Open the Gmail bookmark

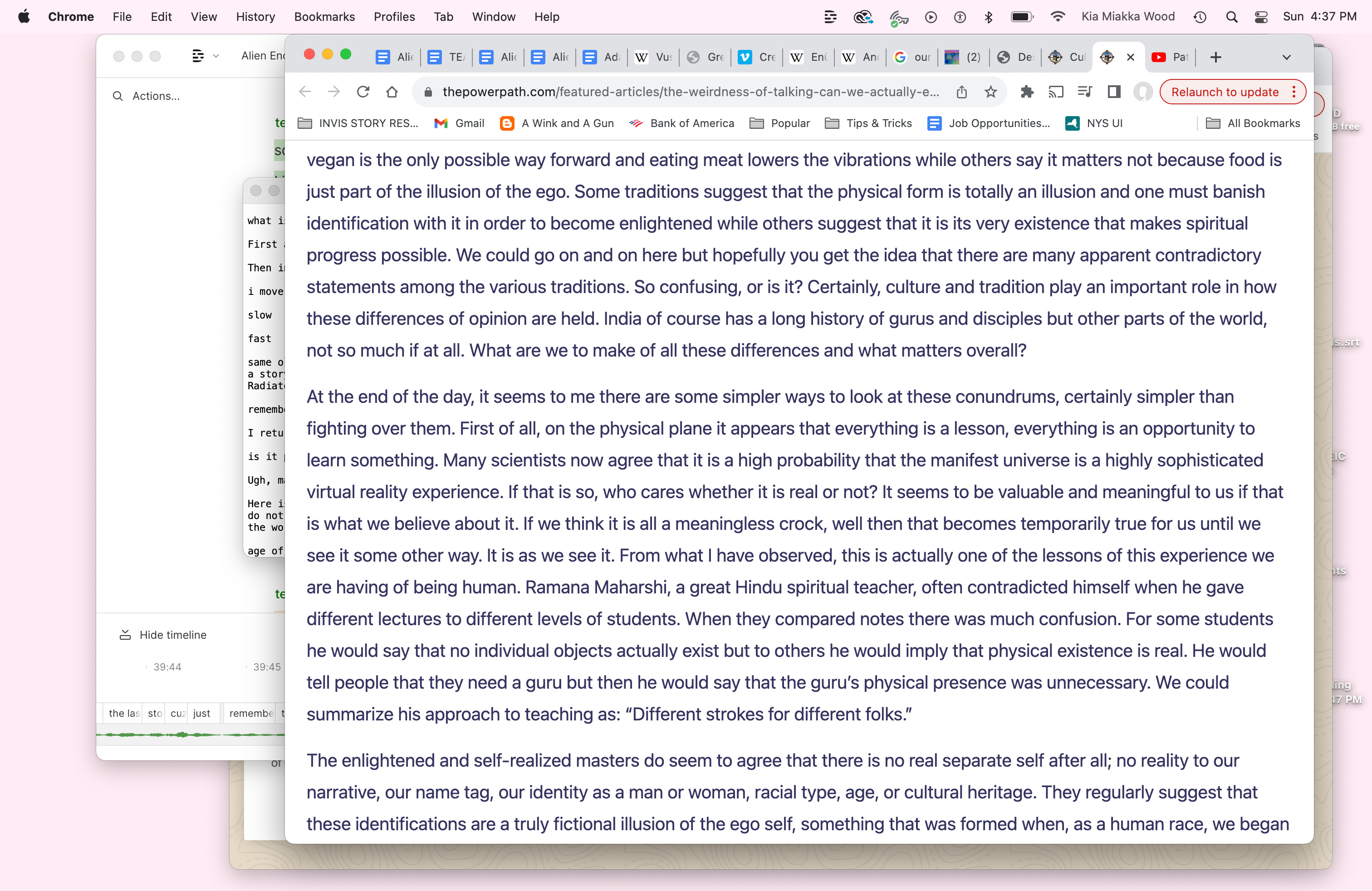tap(460, 123)
